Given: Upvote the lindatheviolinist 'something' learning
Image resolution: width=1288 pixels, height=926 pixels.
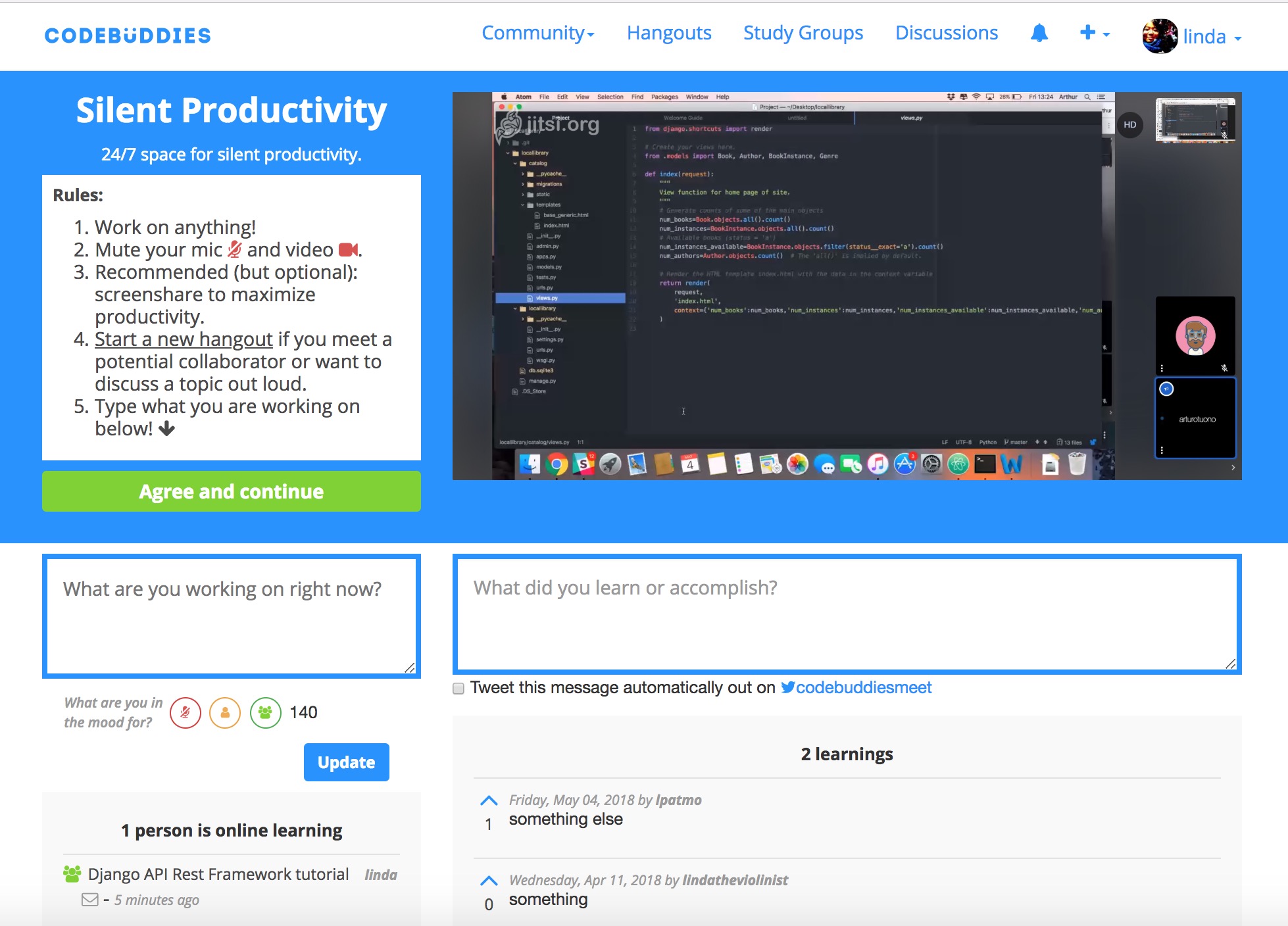Looking at the screenshot, I should pos(489,881).
